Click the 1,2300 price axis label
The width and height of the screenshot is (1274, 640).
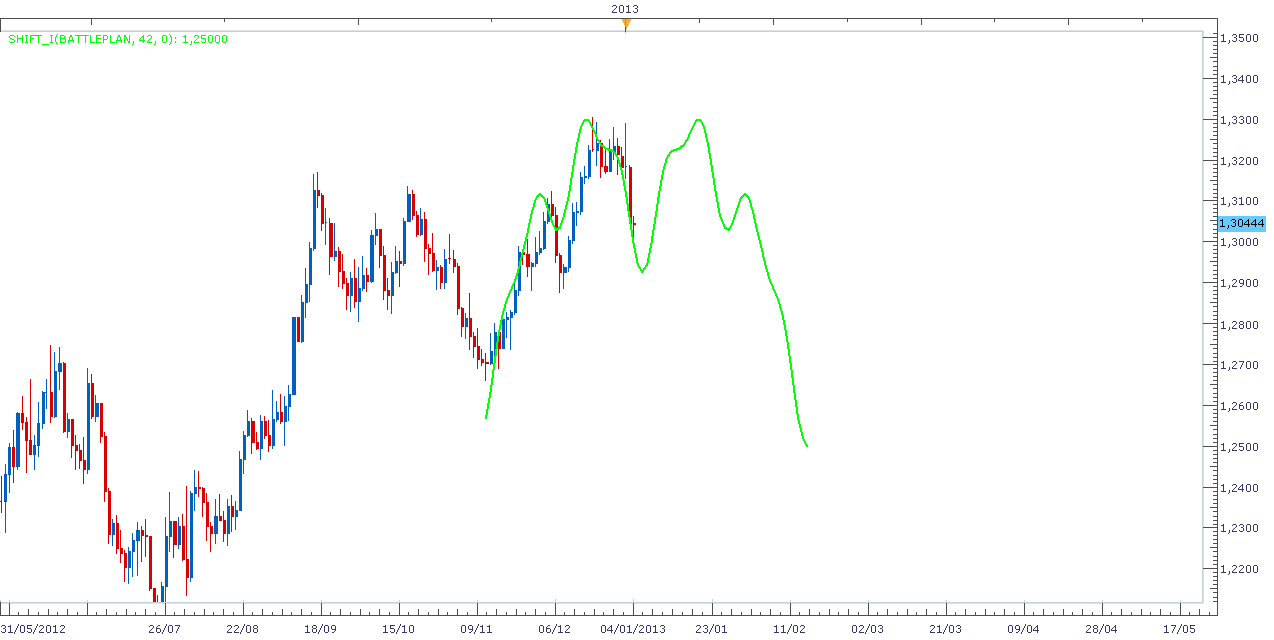click(1241, 528)
